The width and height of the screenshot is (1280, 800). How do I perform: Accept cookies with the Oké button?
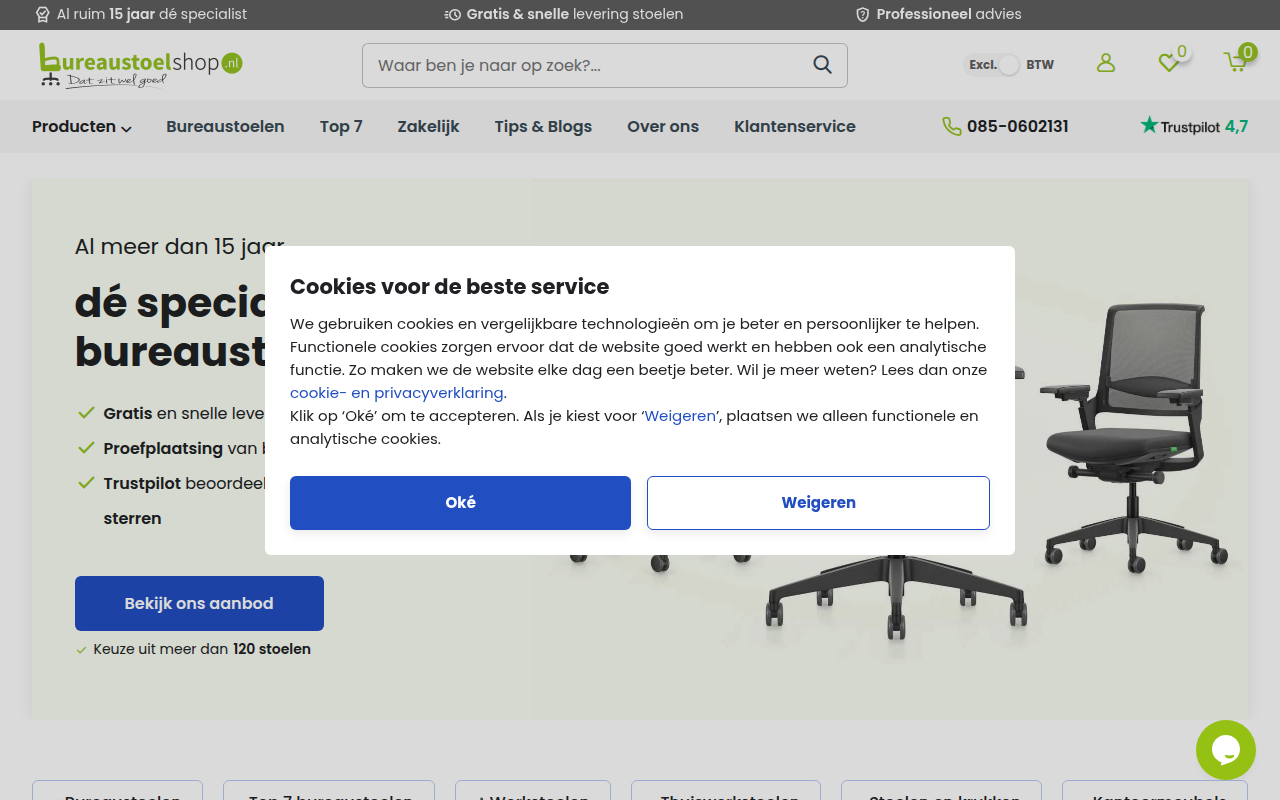[x=460, y=503]
